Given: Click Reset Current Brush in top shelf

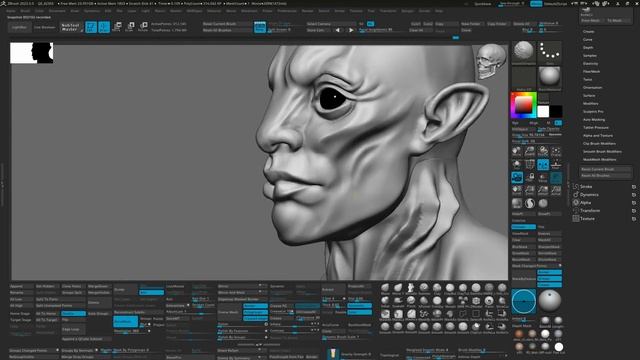Looking at the screenshot, I should (227, 24).
